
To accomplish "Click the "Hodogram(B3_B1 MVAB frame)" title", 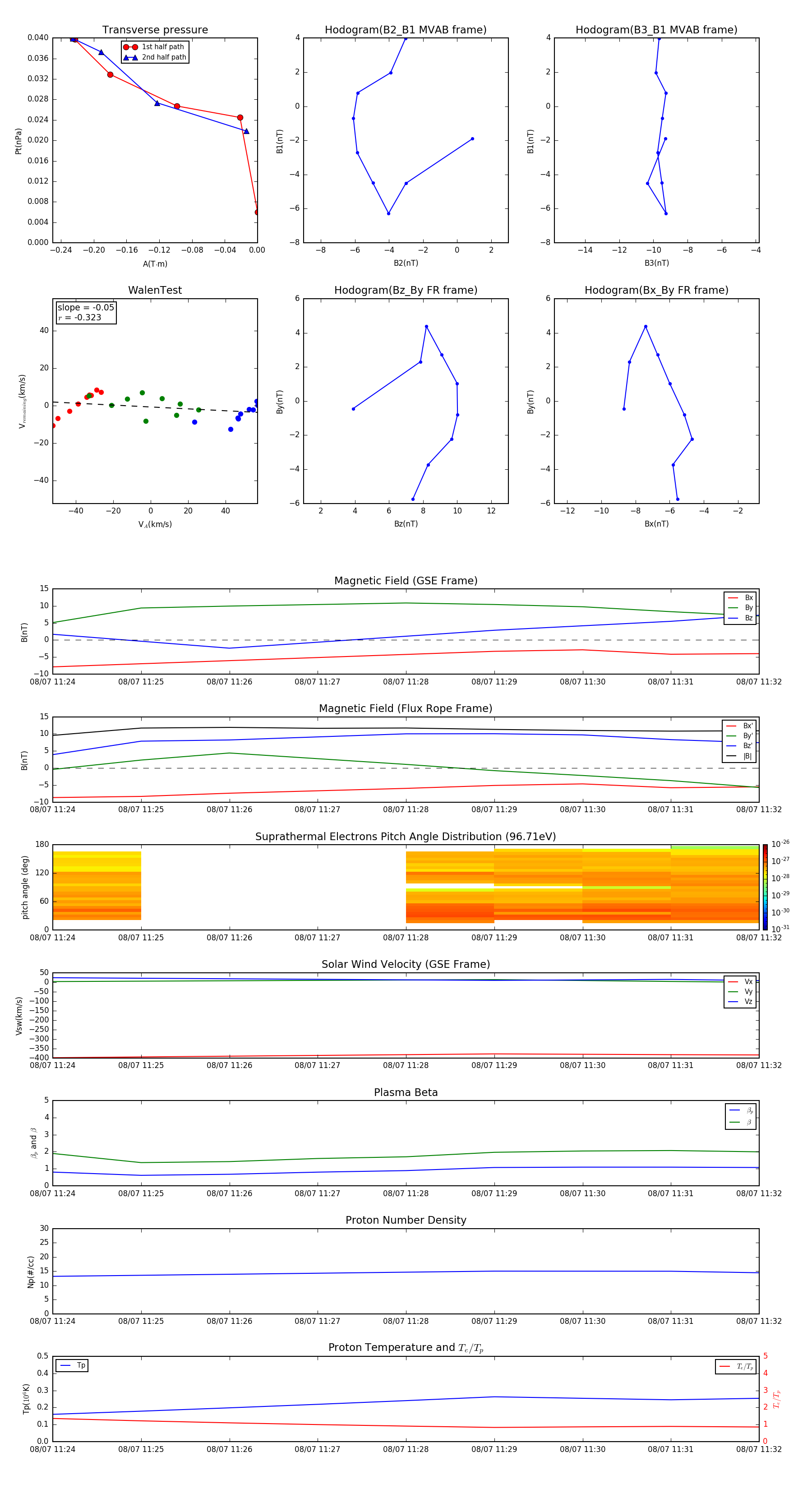I will pyautogui.click(x=656, y=29).
